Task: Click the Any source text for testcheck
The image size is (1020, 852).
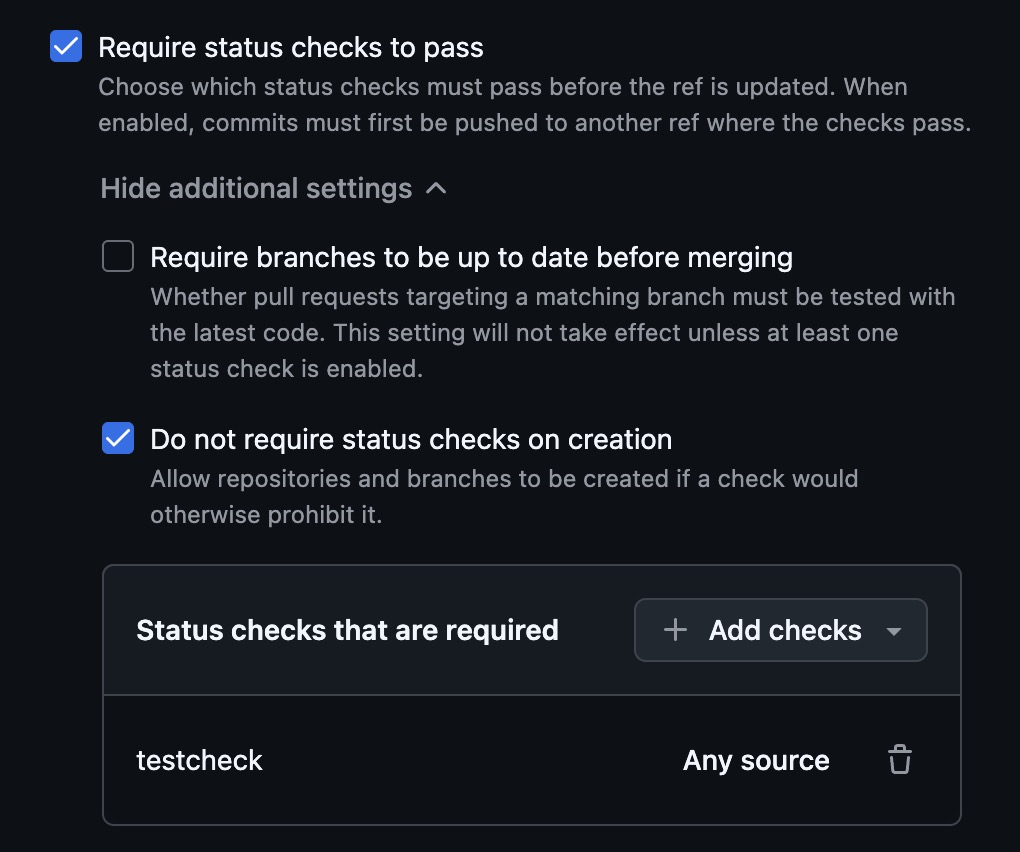Action: pyautogui.click(x=756, y=760)
